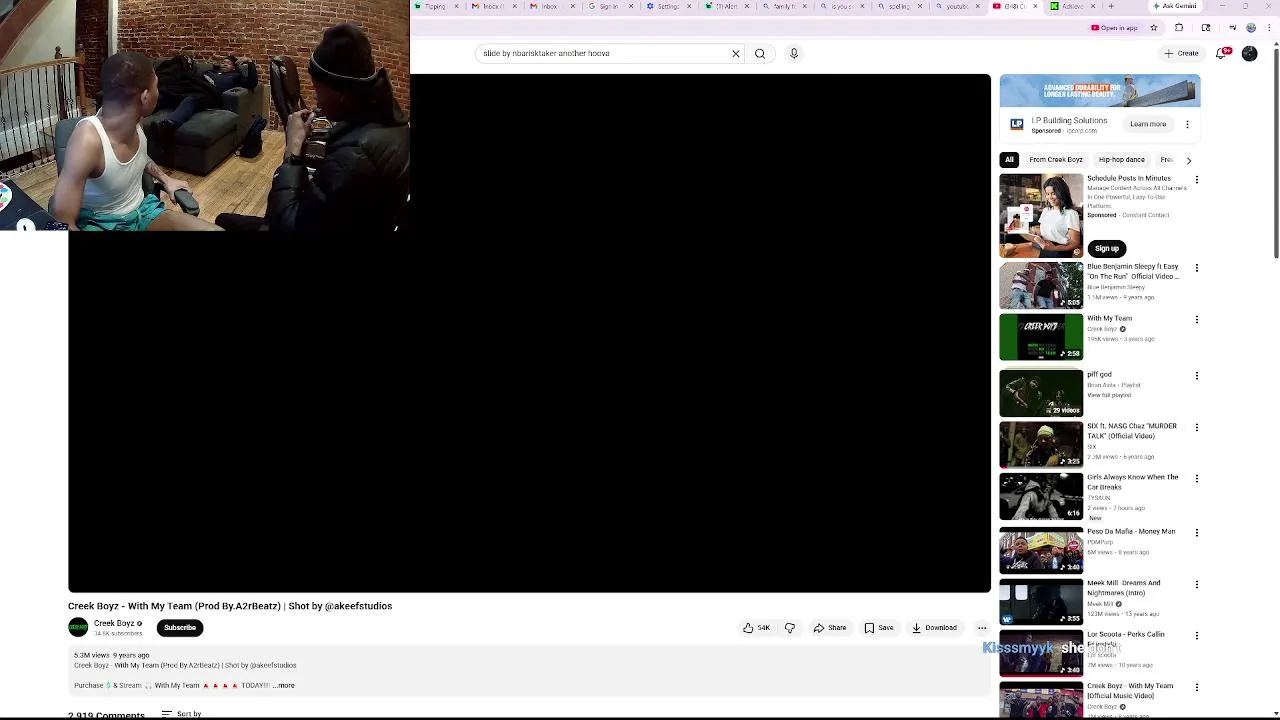Switch to the first Gmail Inbox tab
Image resolution: width=1280 pixels, height=720 pixels.
(x=492, y=6)
